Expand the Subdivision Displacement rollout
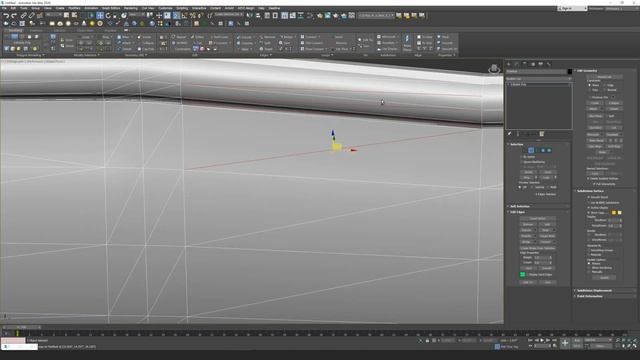Screen dimensions: 640x360 594,291
